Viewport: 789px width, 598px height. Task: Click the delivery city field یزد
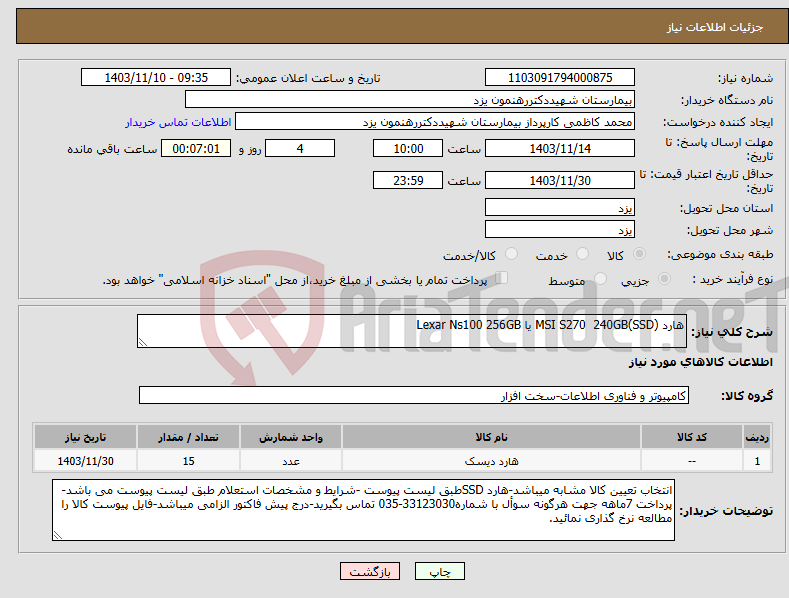(560, 230)
